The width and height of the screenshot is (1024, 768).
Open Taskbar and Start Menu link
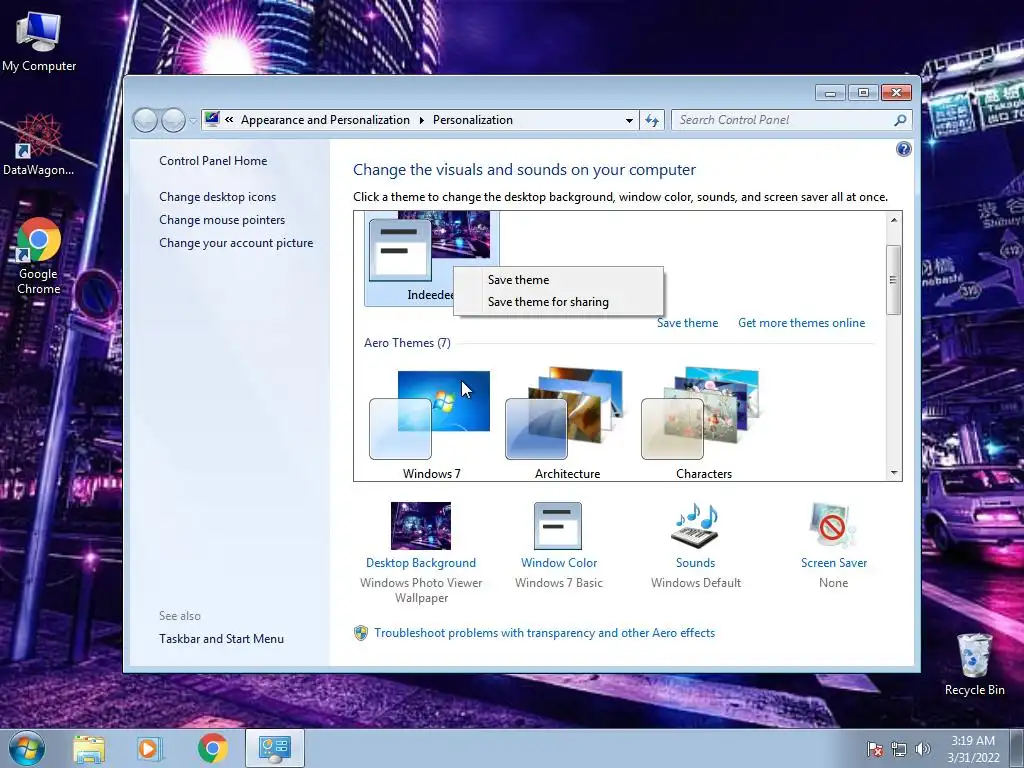(x=221, y=639)
